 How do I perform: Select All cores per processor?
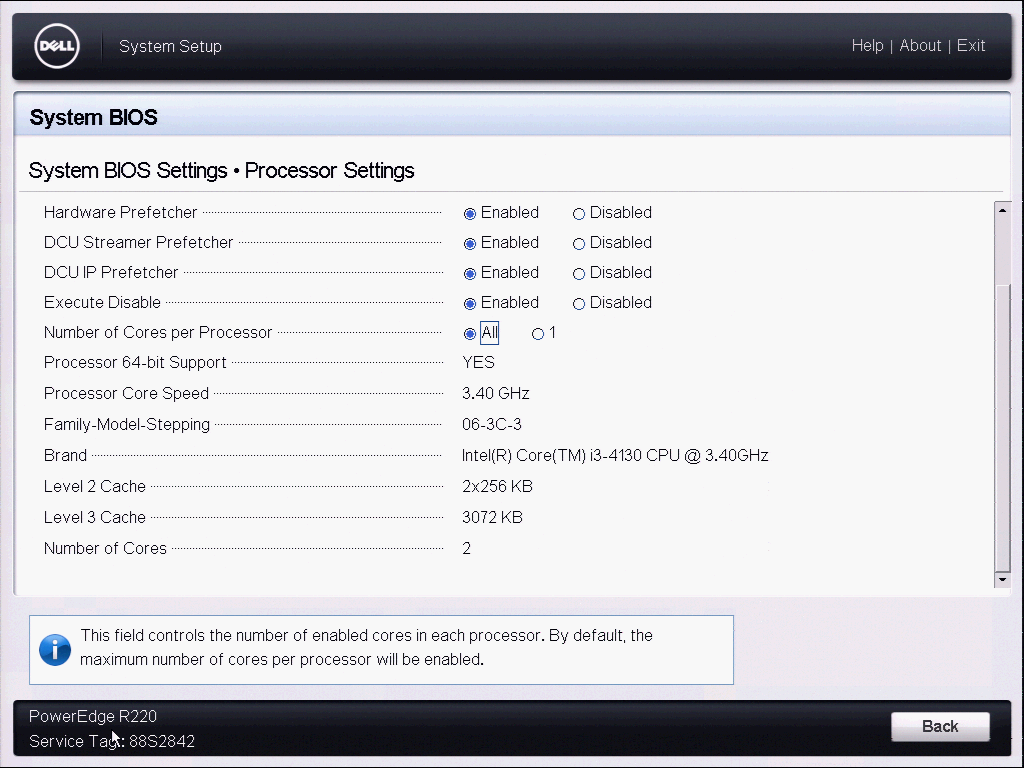coord(470,334)
